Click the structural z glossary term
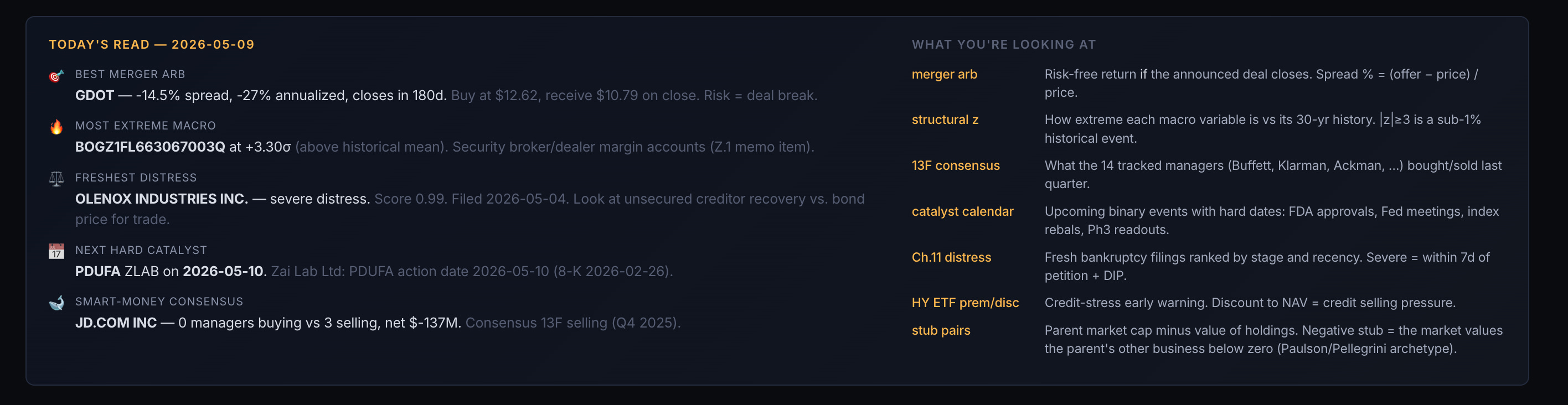Viewport: 1568px width, 405px height. (x=945, y=120)
